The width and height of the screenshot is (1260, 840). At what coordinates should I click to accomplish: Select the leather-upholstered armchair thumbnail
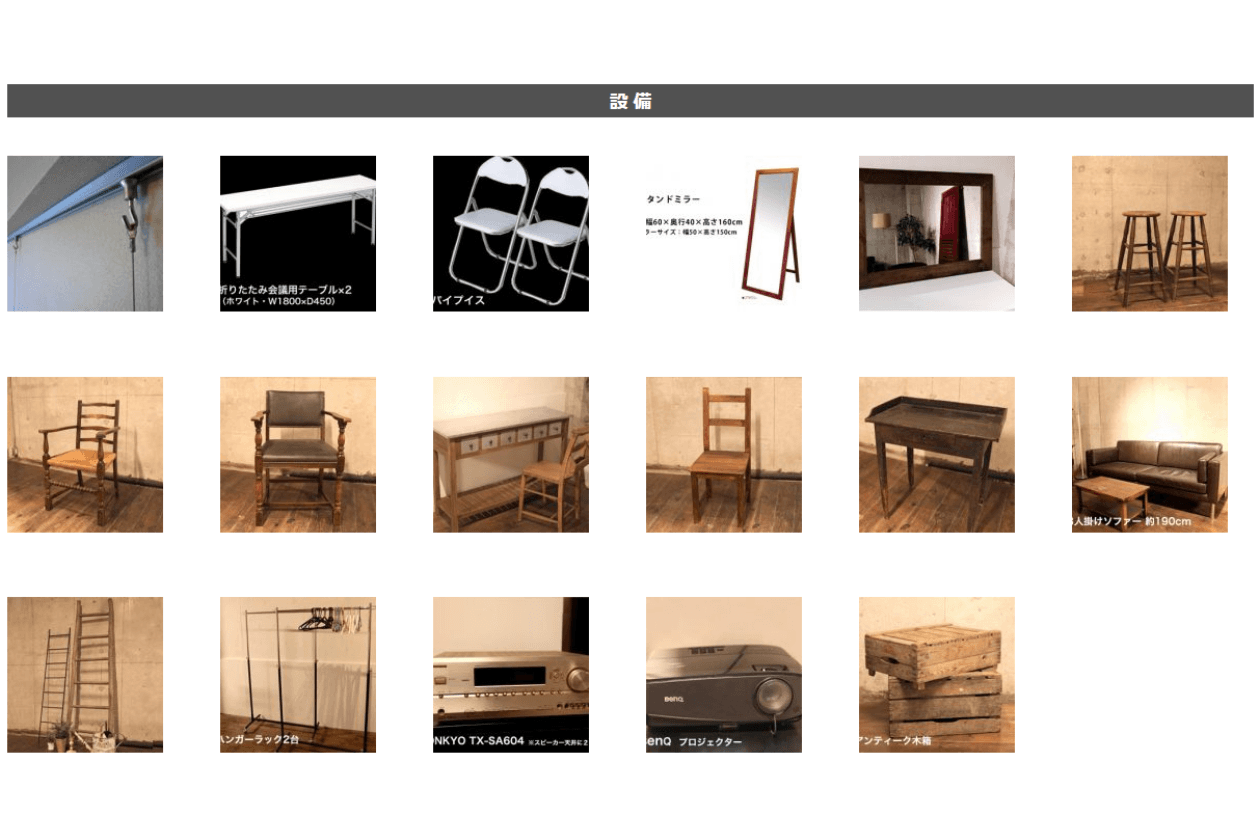click(298, 455)
